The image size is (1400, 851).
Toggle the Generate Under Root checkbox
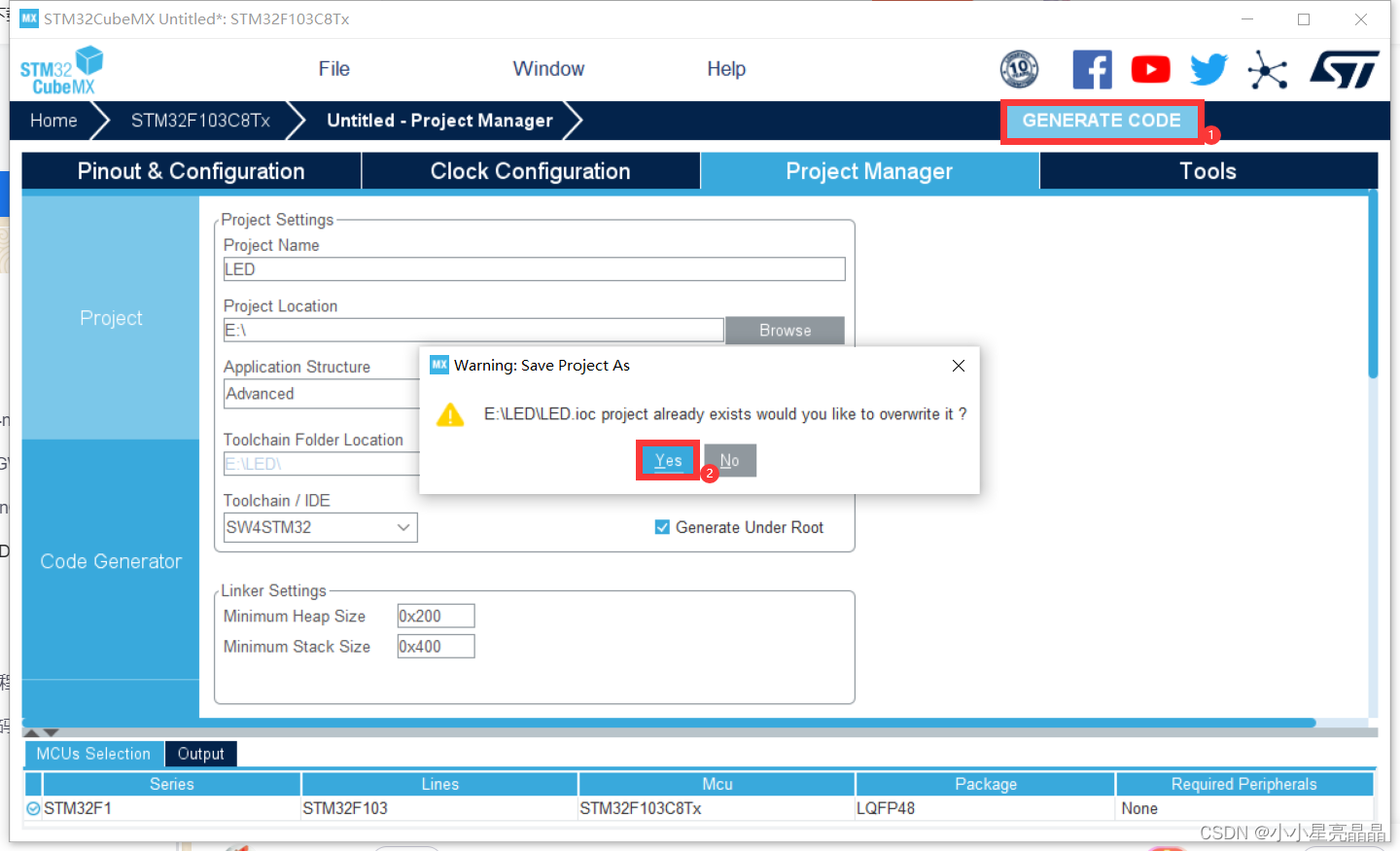(x=662, y=527)
